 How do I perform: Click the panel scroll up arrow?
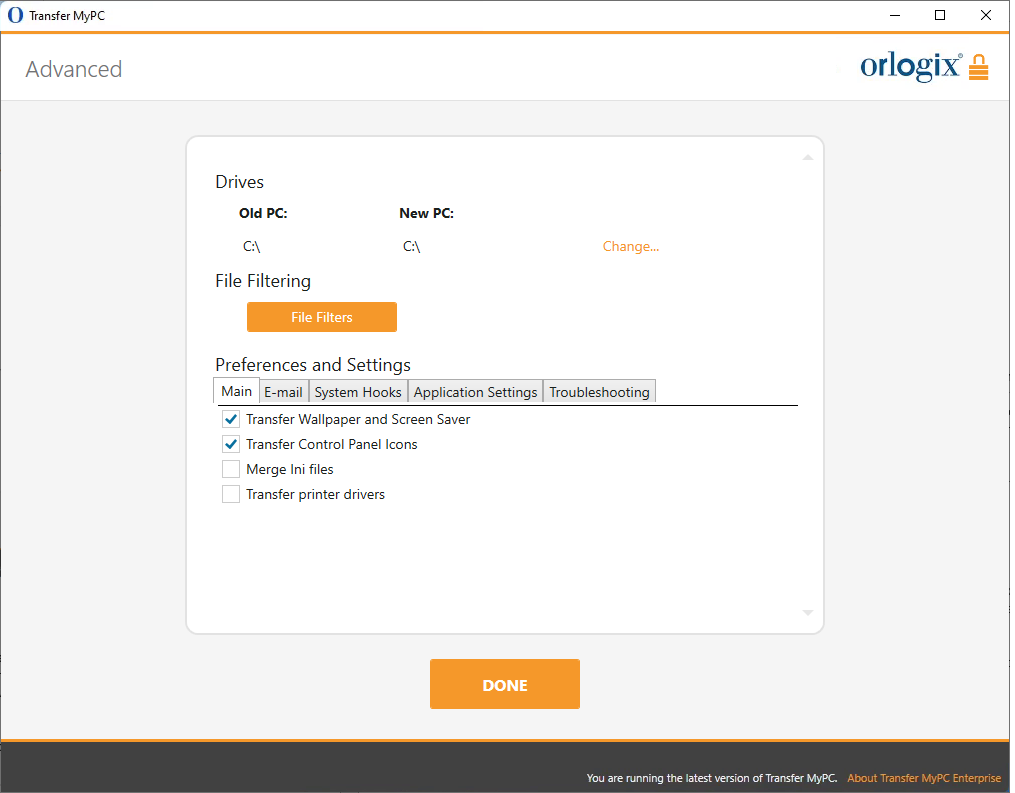[808, 157]
